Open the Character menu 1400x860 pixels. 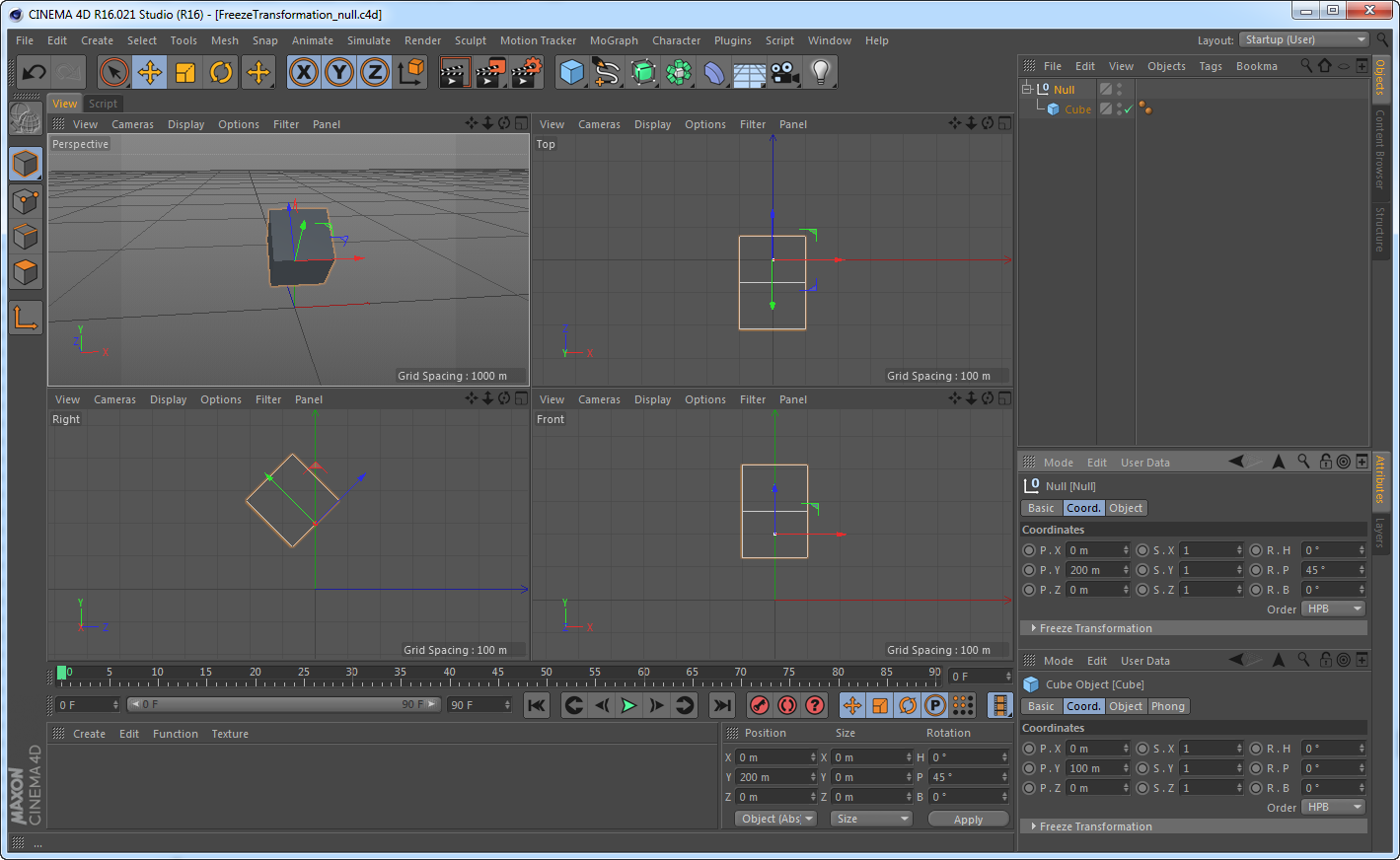[x=676, y=40]
